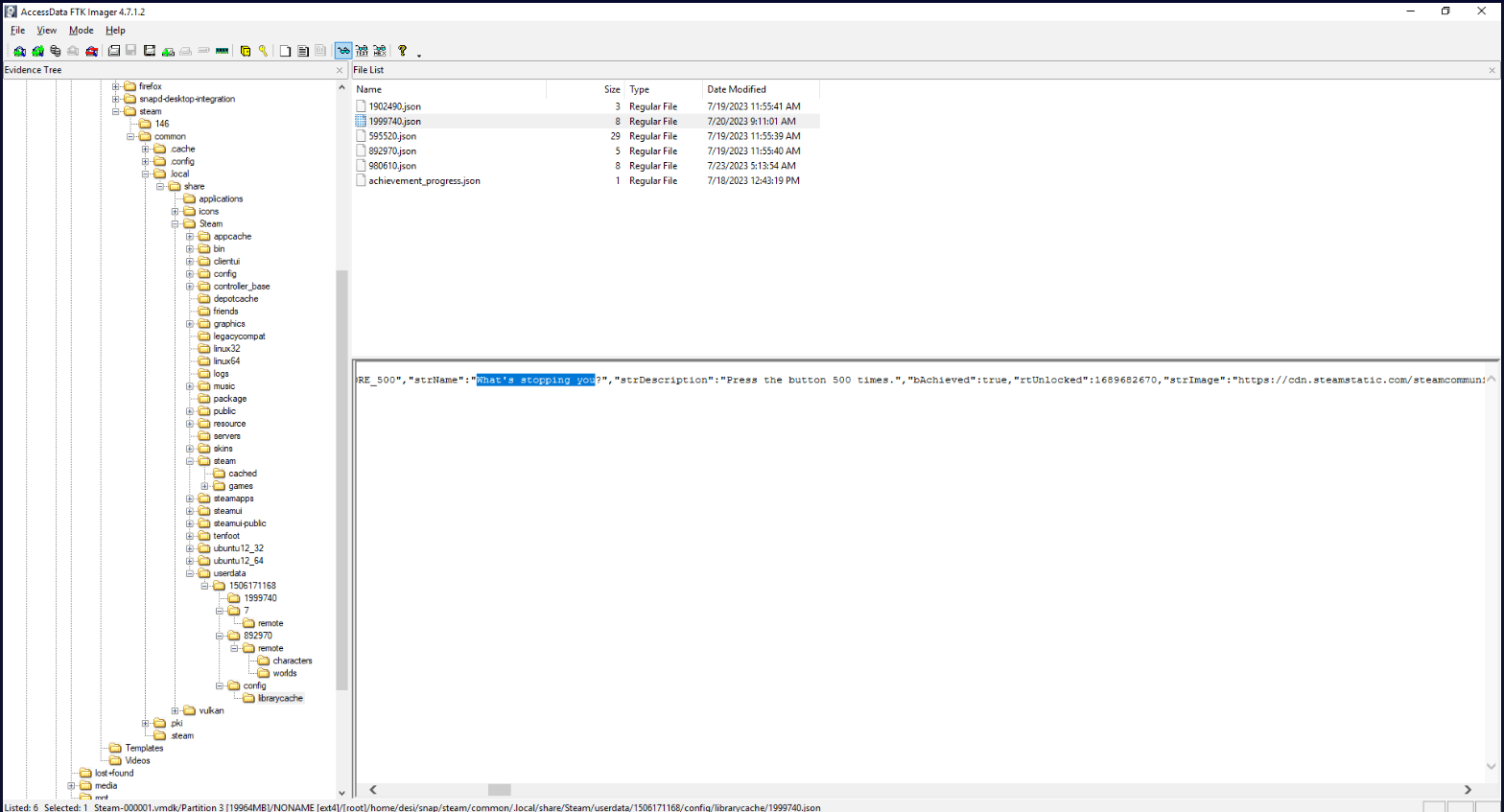
Task: Select the characters folder in the tree
Action: [293, 661]
